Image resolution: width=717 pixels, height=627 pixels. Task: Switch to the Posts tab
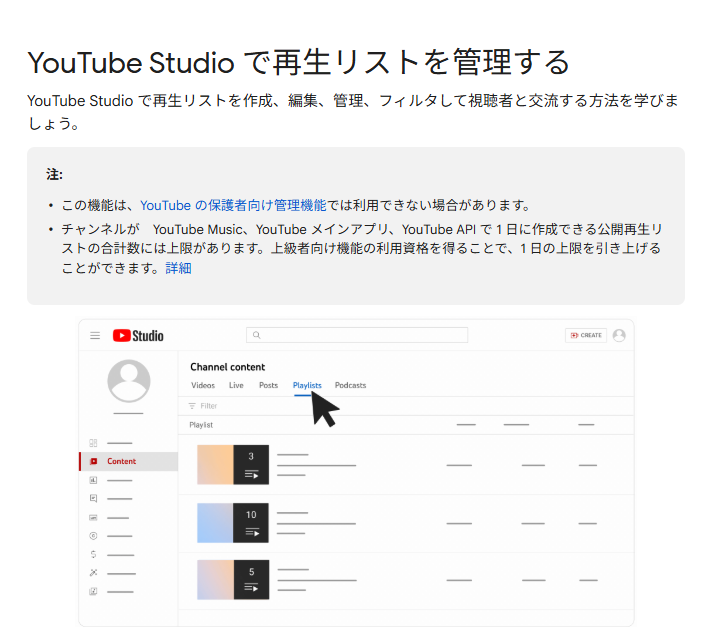268,385
